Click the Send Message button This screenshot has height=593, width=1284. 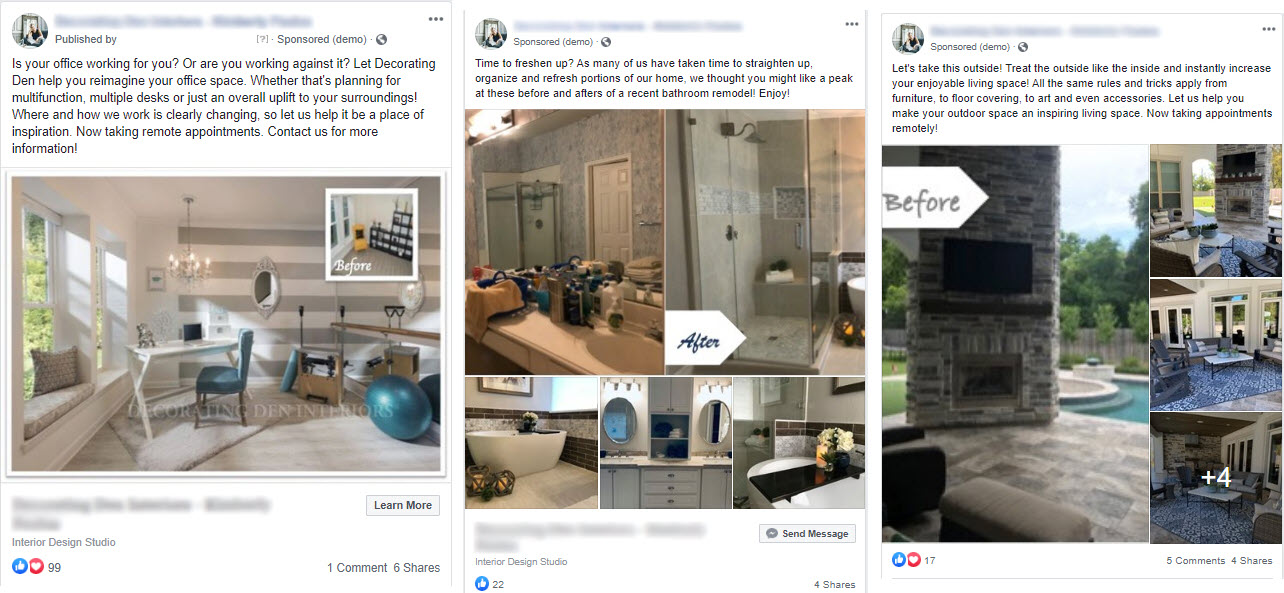click(x=807, y=534)
